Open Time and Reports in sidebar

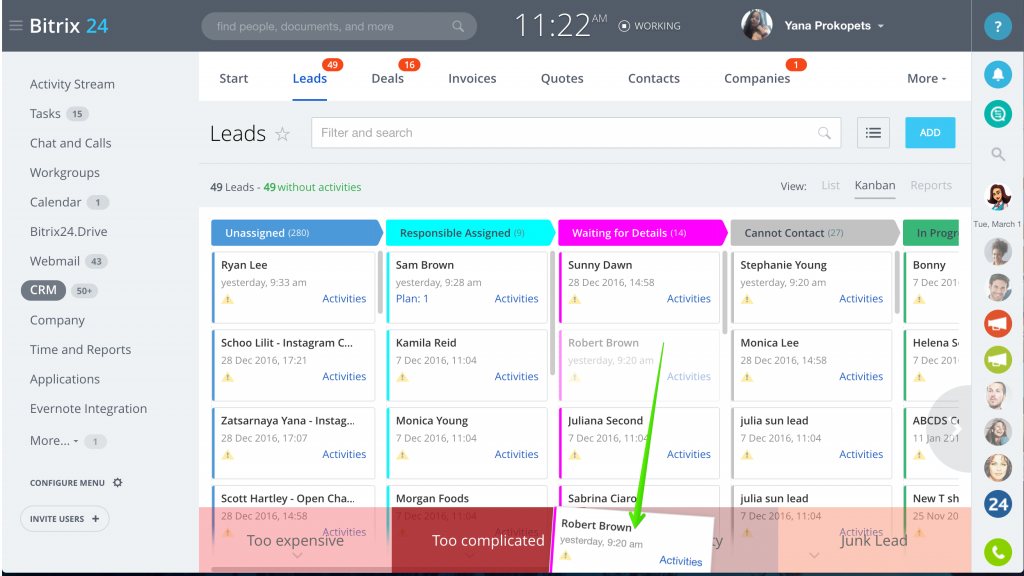80,350
